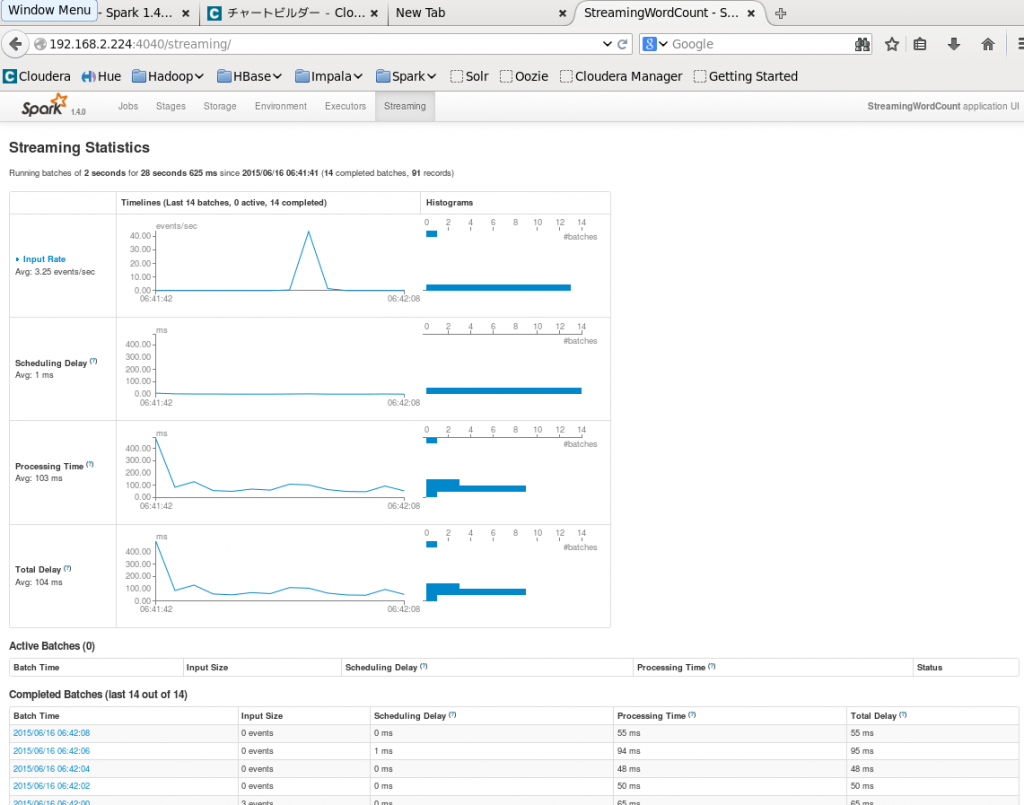Open batch 2015/06/16 06:42:08 link
The height and width of the screenshot is (805, 1024).
click(x=52, y=733)
